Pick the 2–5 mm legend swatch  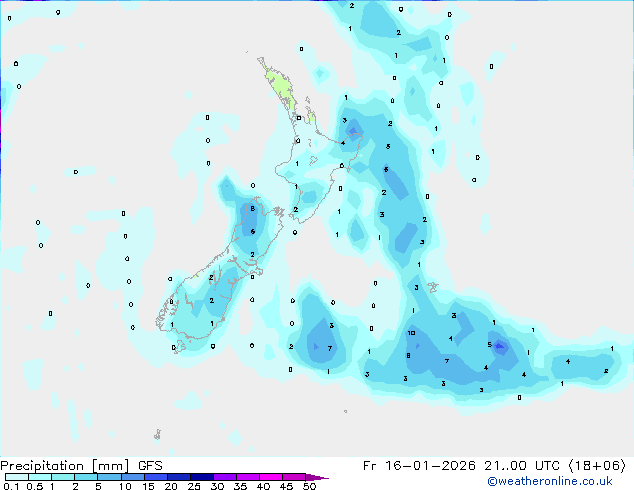click(86, 477)
